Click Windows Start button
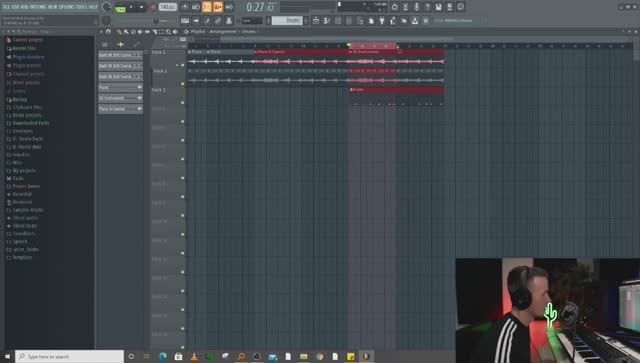The image size is (640, 363). pyautogui.click(x=7, y=356)
